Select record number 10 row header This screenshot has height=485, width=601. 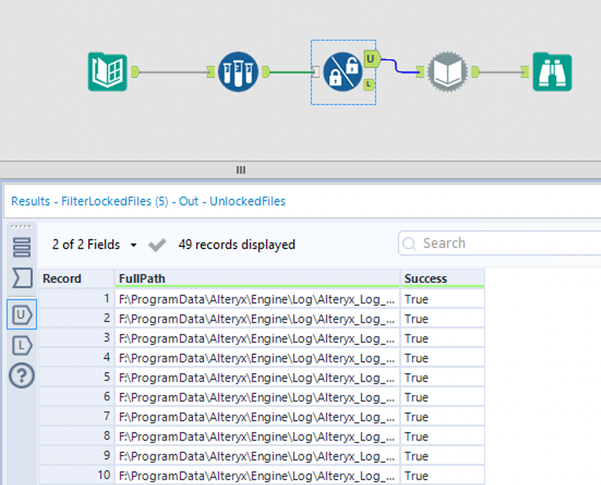click(77, 475)
